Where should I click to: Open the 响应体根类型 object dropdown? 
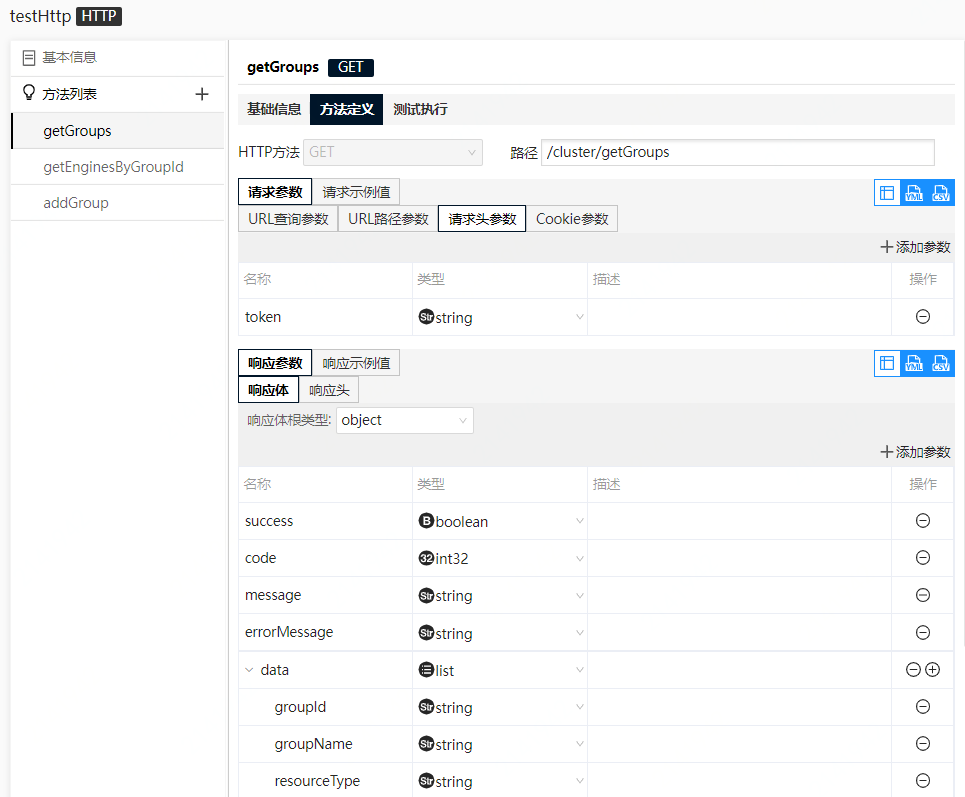404,420
